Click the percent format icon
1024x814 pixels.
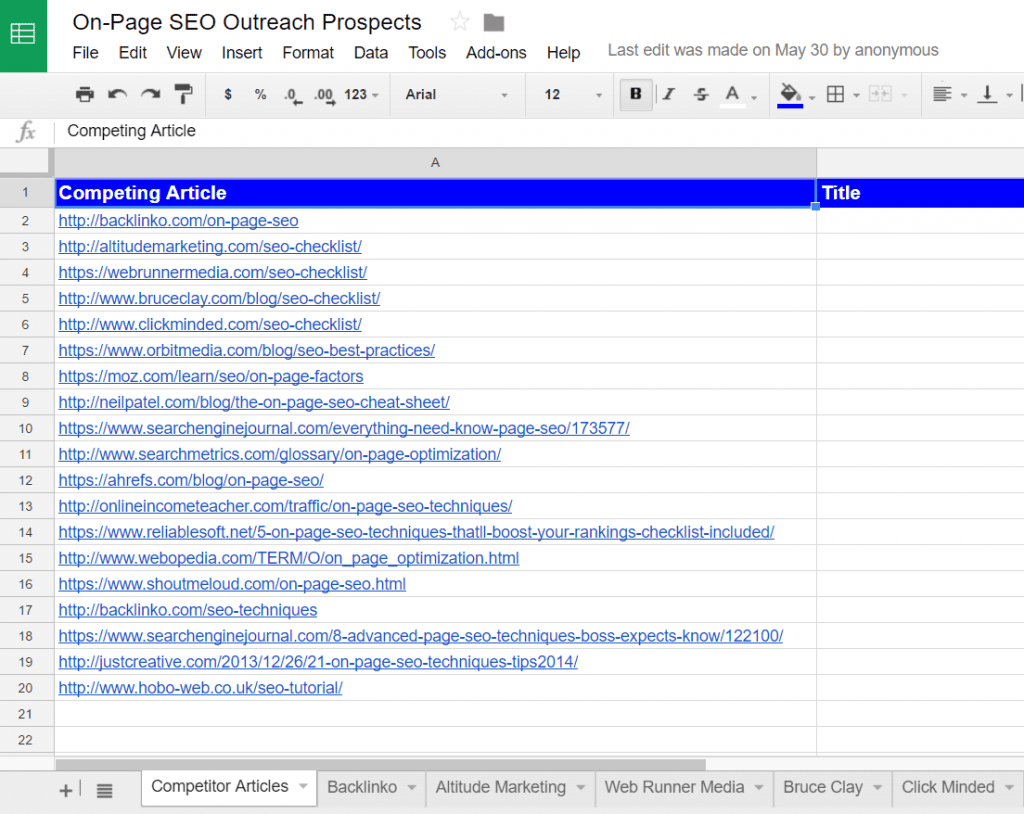click(x=260, y=94)
